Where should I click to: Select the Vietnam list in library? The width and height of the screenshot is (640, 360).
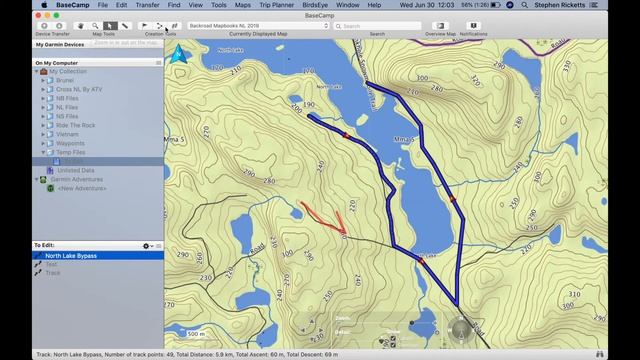coord(67,134)
